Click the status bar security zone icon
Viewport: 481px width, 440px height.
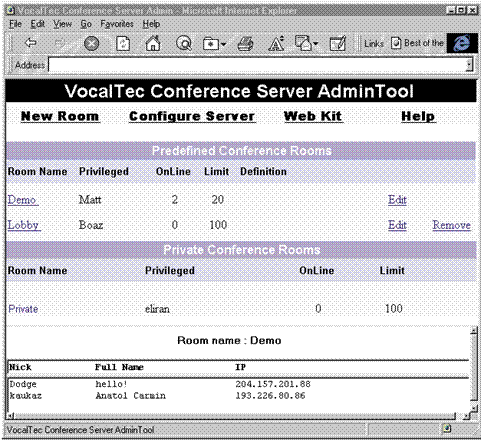pos(447,428)
